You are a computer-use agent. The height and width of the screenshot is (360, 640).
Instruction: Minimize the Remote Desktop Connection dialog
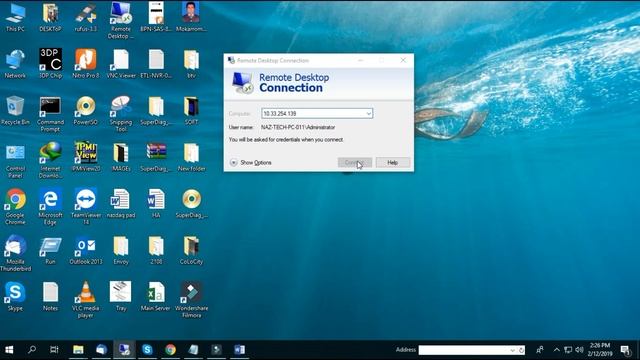(x=361, y=60)
